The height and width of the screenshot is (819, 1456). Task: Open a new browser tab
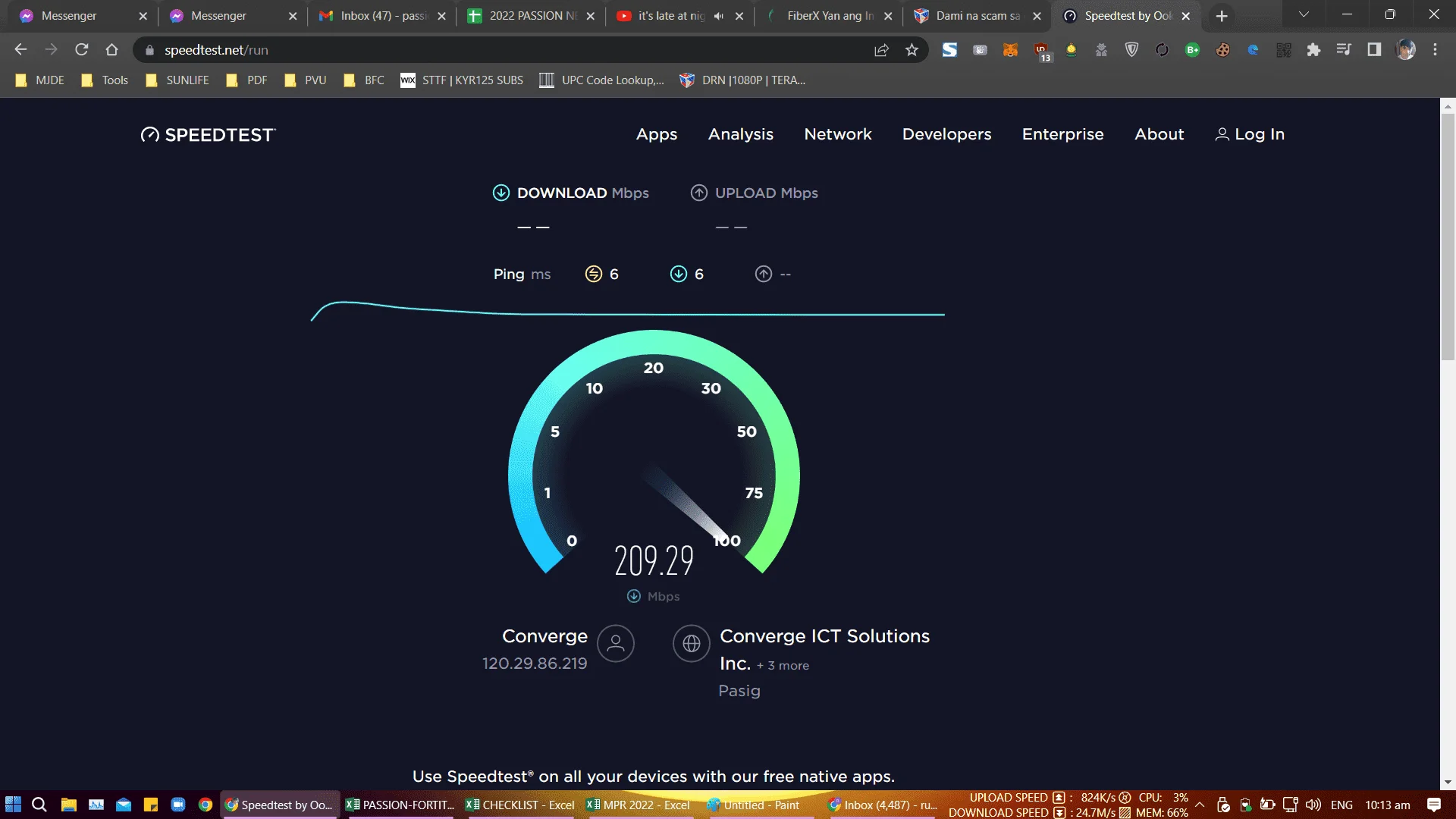tap(1222, 16)
